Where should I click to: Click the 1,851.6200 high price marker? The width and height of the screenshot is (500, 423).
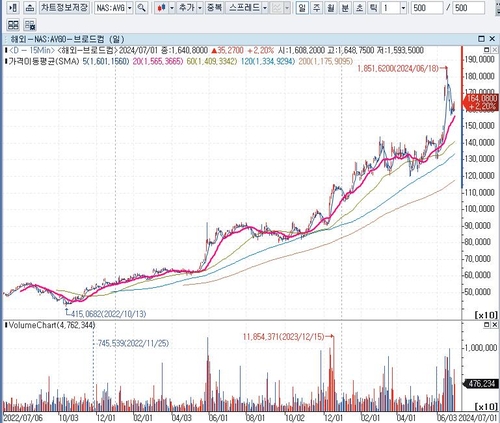398,69
